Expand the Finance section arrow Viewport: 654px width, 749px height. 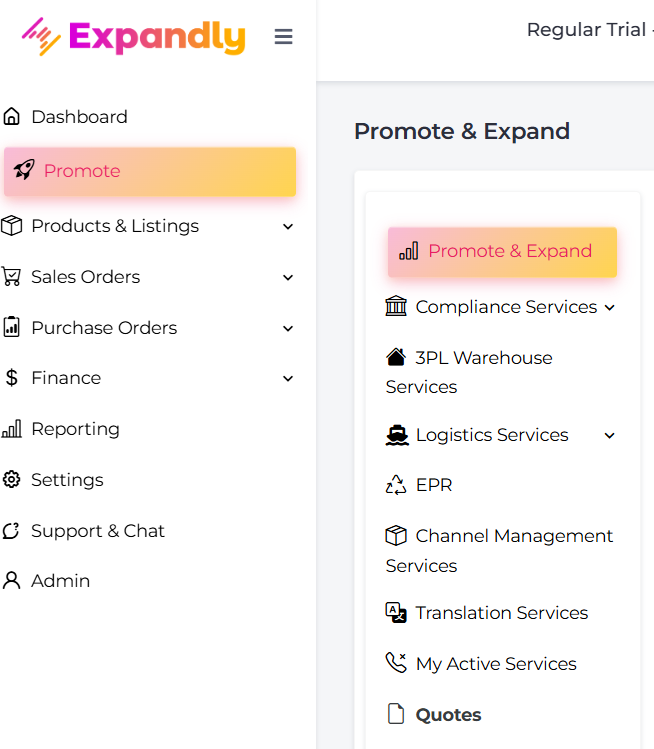pyautogui.click(x=288, y=378)
